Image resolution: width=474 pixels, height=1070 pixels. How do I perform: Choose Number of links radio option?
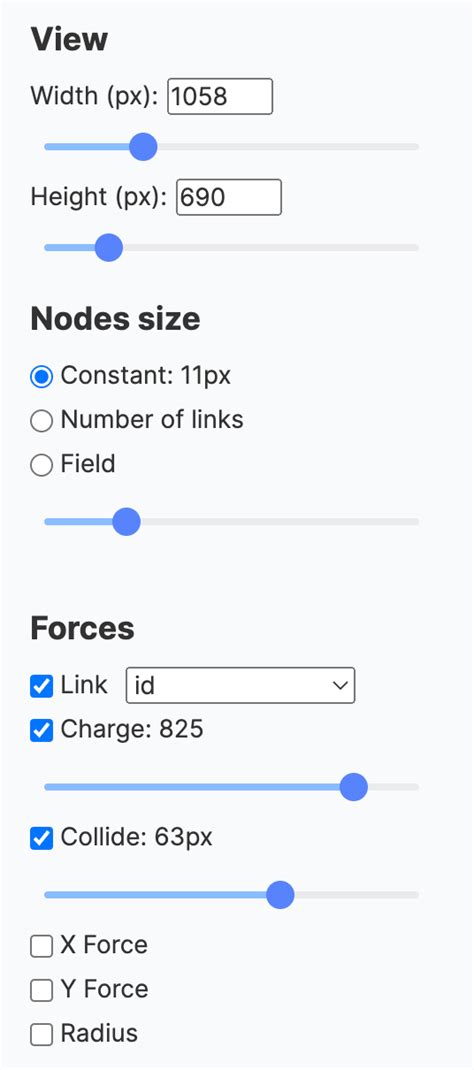[42, 421]
